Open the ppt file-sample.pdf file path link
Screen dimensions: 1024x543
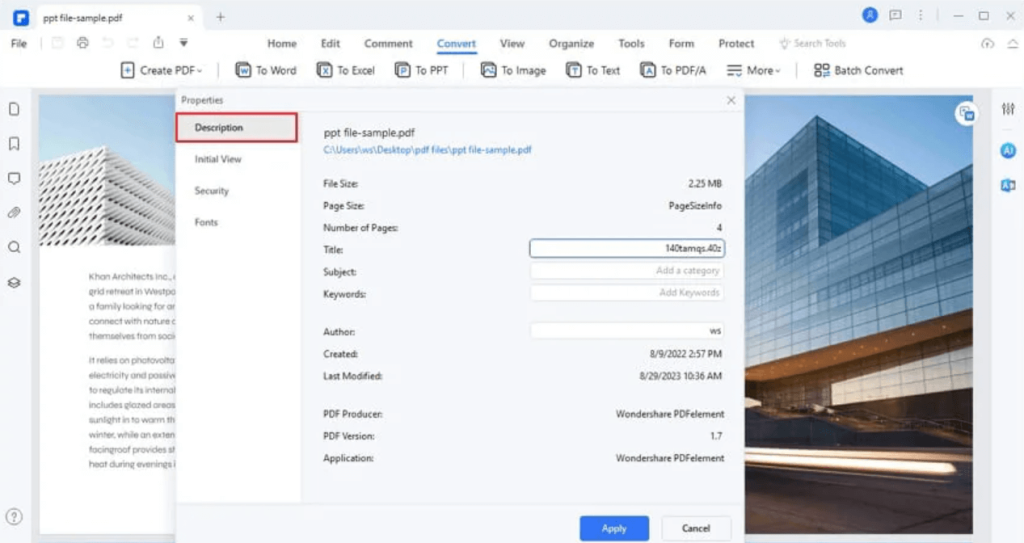click(427, 150)
